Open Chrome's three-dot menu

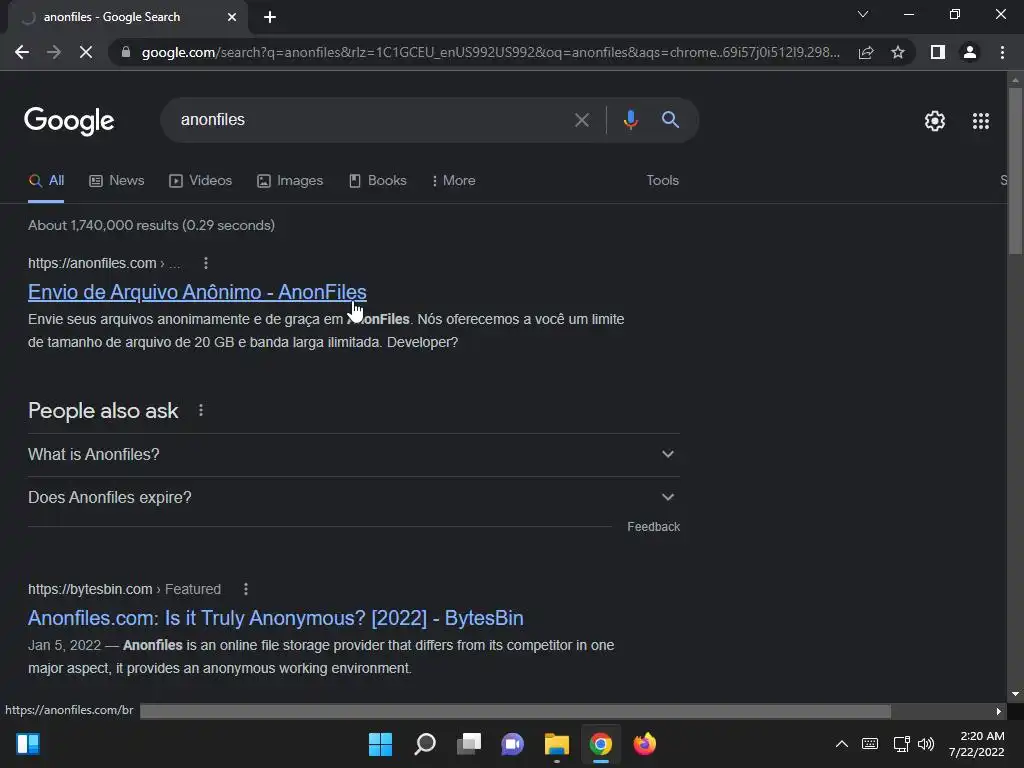(x=1002, y=52)
